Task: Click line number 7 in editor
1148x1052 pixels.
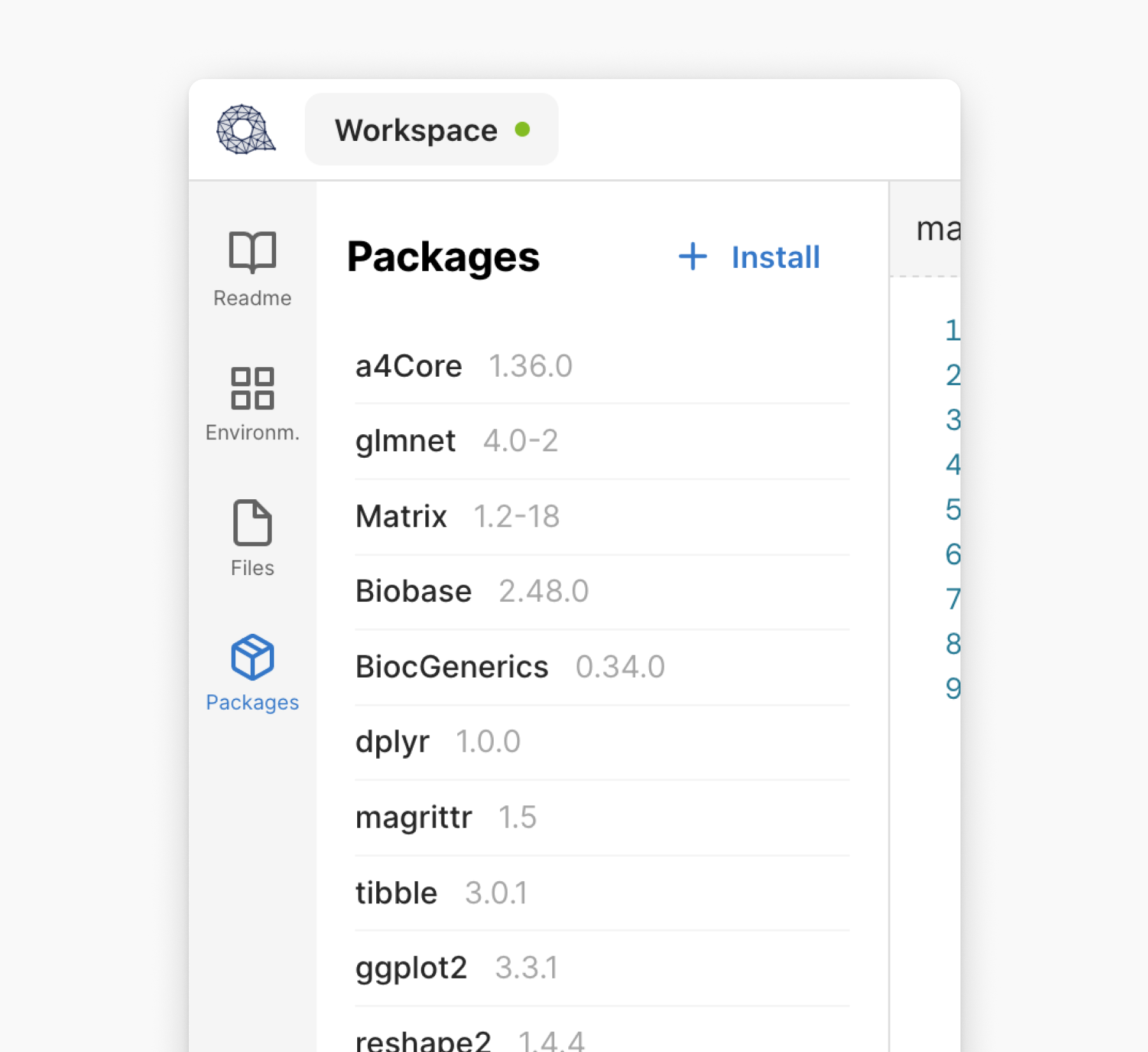Action: click(x=953, y=599)
